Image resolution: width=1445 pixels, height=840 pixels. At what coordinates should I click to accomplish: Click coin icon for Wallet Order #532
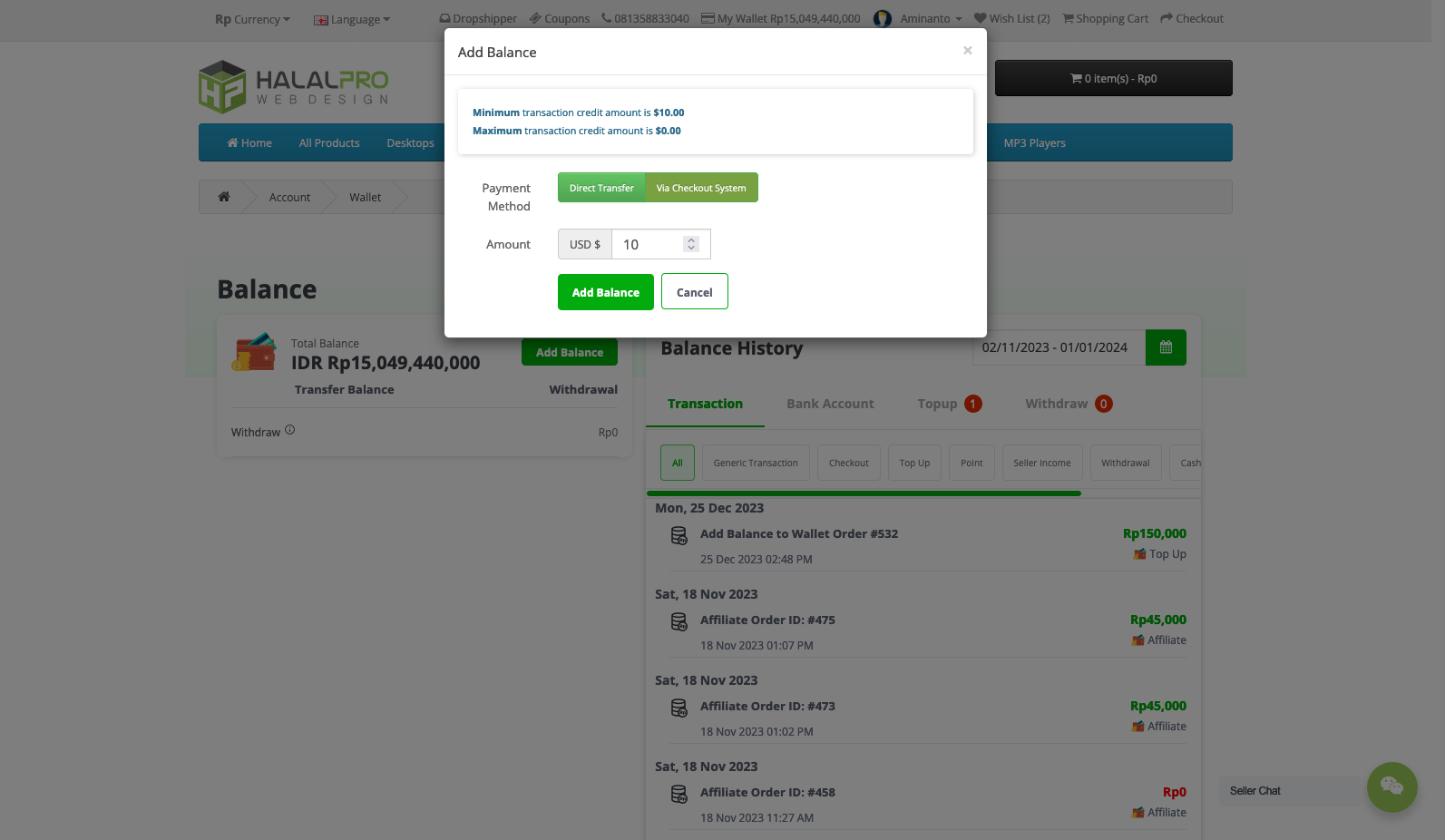679,536
